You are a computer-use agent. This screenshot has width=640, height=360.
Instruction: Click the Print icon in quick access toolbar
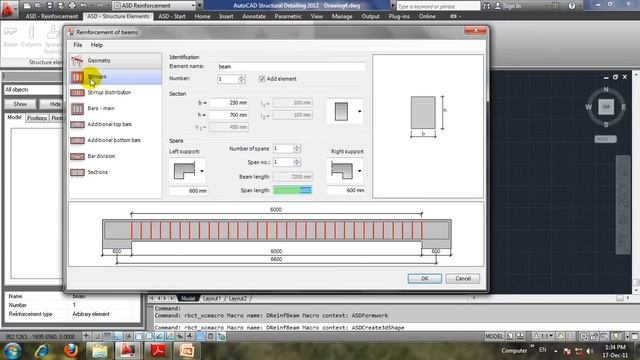click(x=72, y=6)
